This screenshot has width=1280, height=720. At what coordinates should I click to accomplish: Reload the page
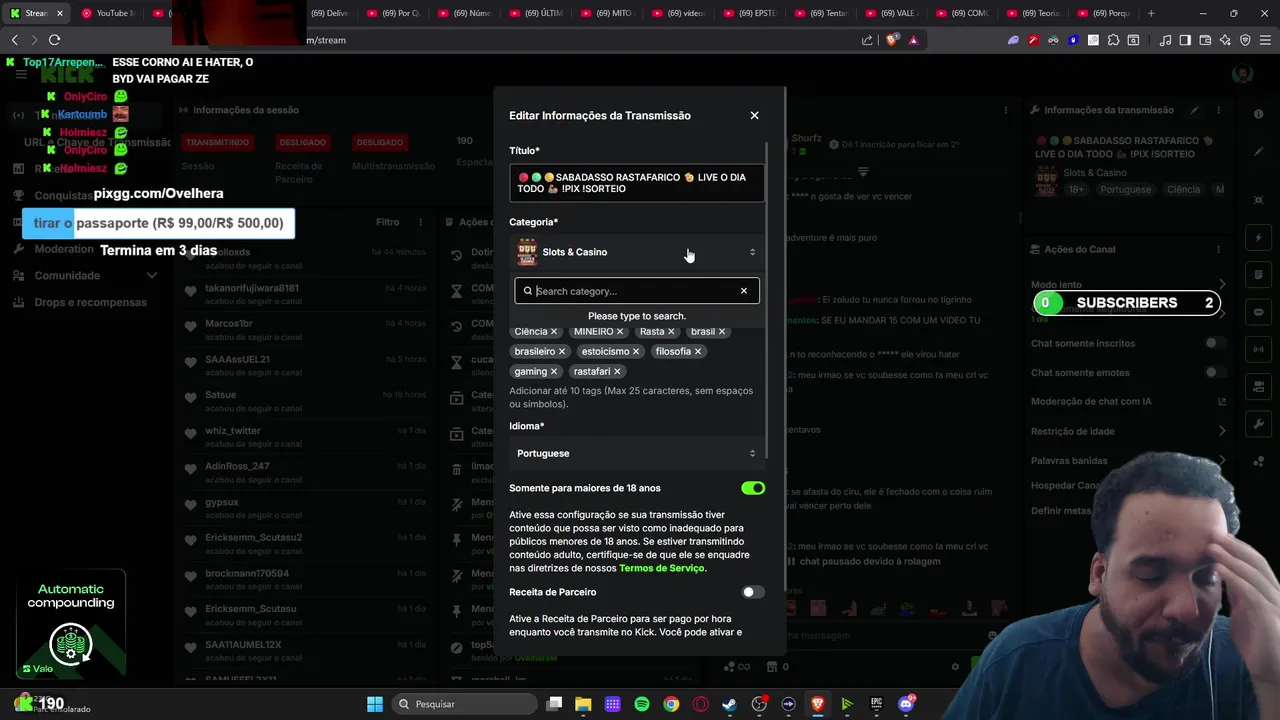click(x=54, y=40)
